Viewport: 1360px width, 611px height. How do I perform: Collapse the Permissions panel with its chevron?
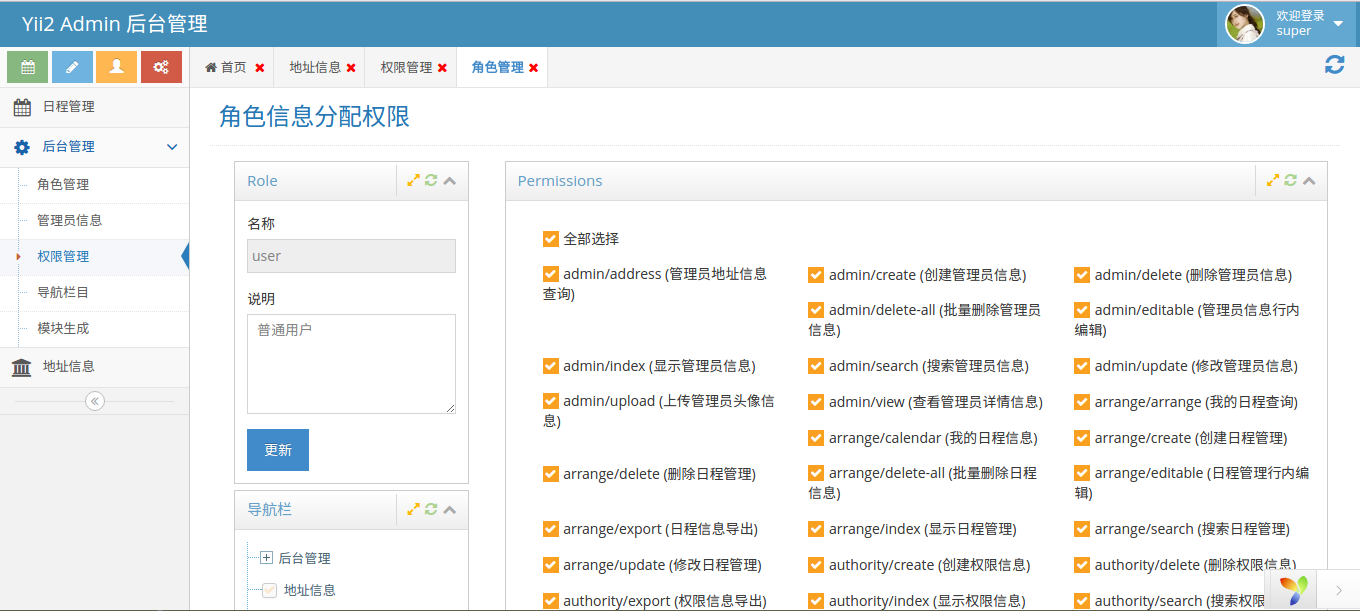(1310, 181)
